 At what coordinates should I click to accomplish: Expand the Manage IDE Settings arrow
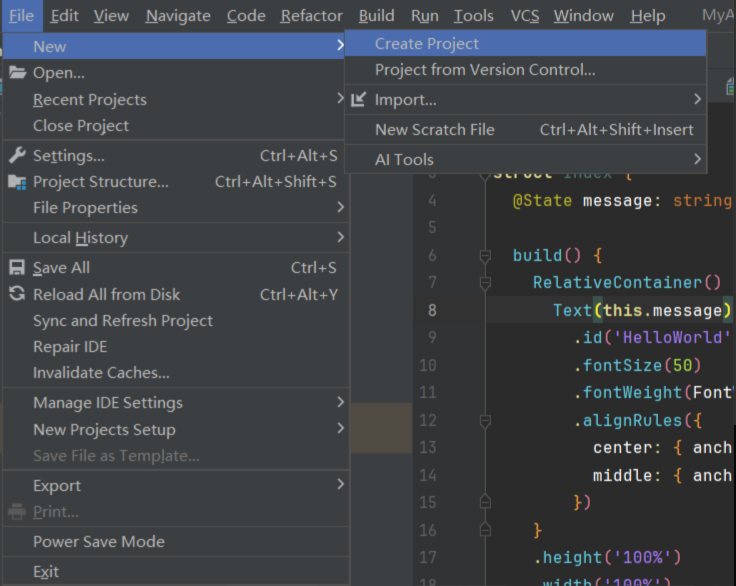pos(340,402)
